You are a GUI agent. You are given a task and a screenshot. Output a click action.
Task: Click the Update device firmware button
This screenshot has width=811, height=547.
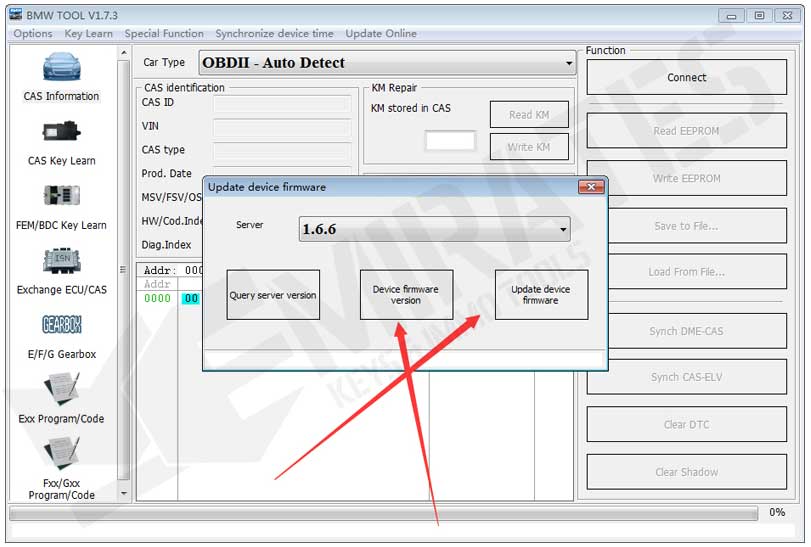point(541,295)
